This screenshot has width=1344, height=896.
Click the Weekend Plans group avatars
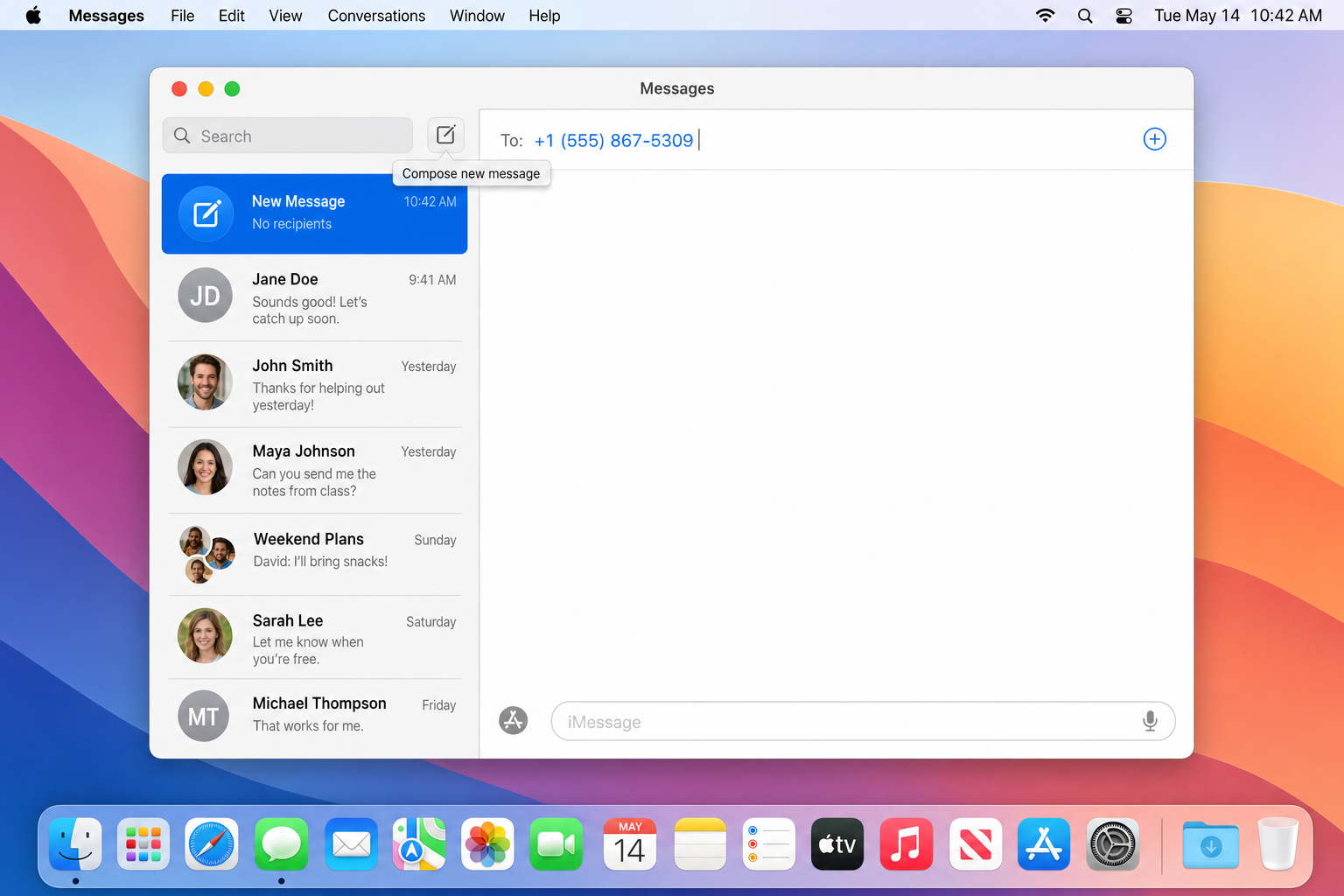[206, 554]
